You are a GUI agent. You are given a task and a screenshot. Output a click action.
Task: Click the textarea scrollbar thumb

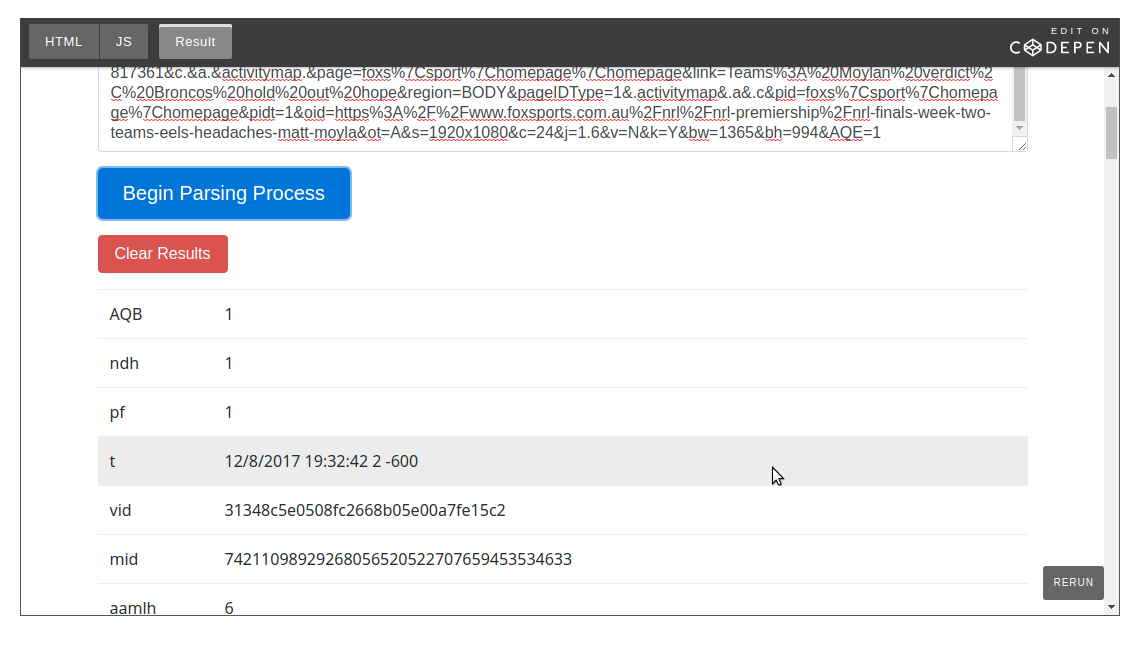(1019, 94)
